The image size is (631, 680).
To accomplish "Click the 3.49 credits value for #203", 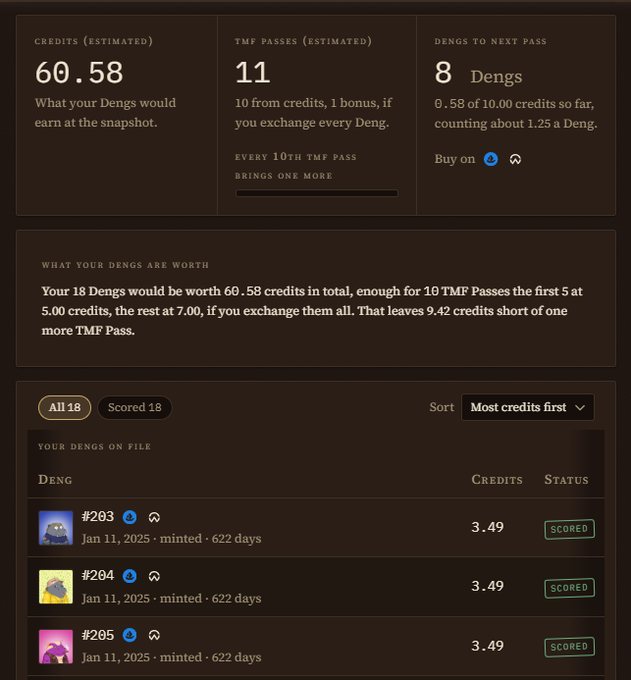I will click(487, 527).
